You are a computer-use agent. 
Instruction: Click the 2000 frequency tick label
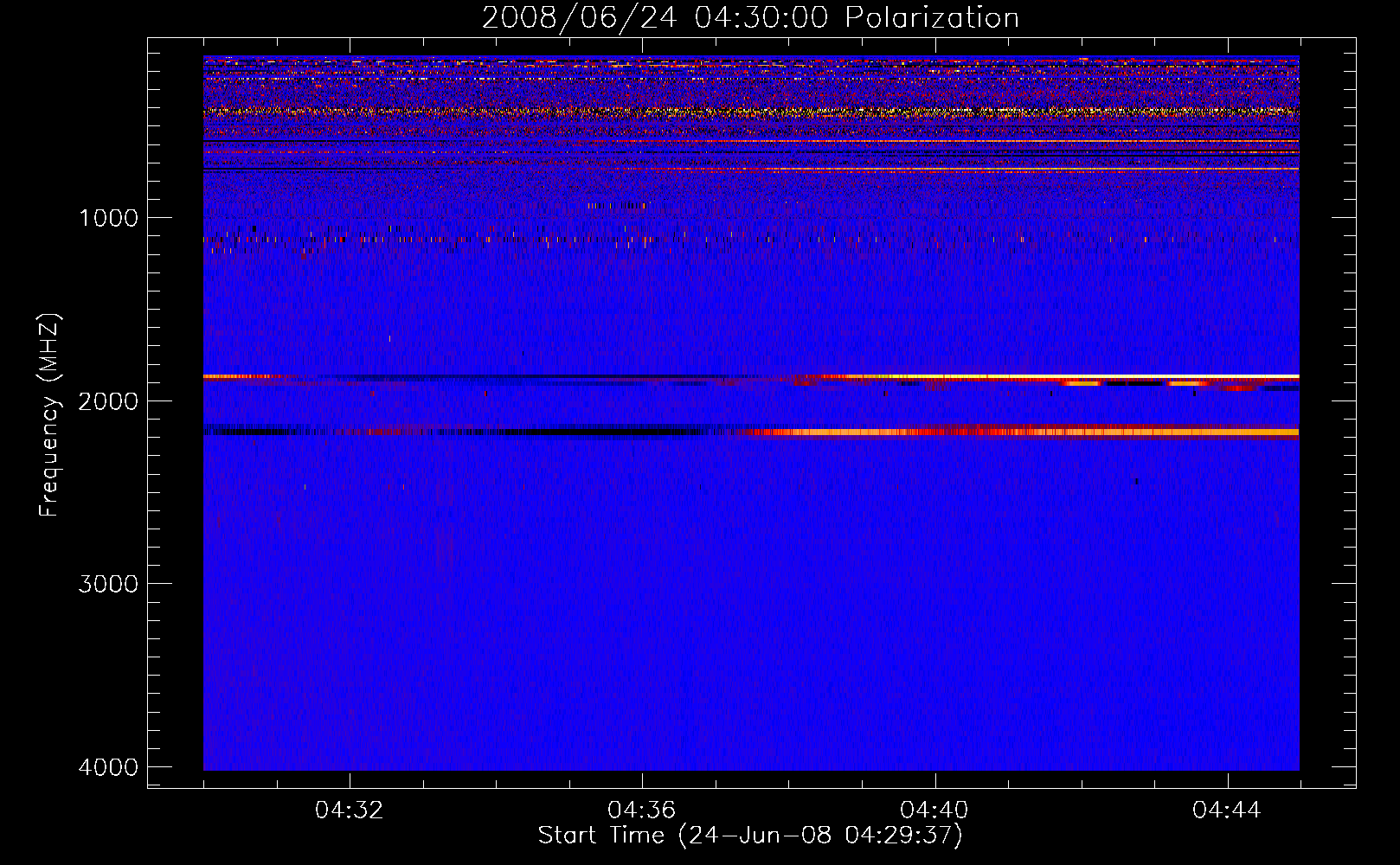coord(108,400)
